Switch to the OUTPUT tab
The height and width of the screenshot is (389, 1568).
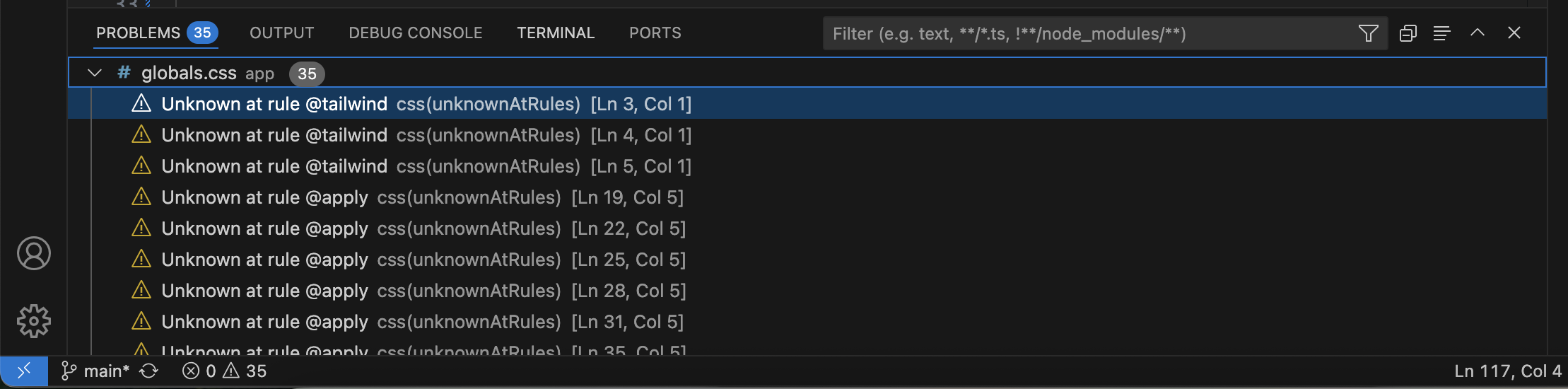pyautogui.click(x=281, y=33)
